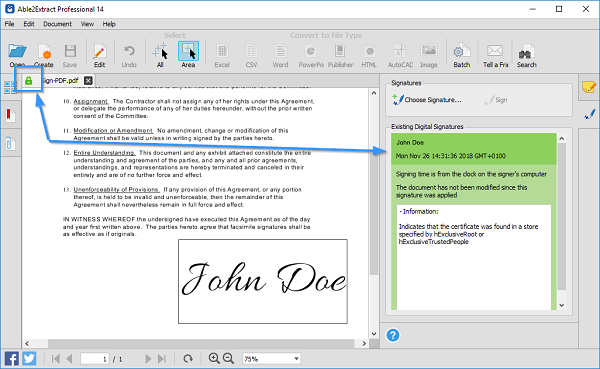Click the green signature lock icon
Screen dimensions: 600x369
pos(28,80)
